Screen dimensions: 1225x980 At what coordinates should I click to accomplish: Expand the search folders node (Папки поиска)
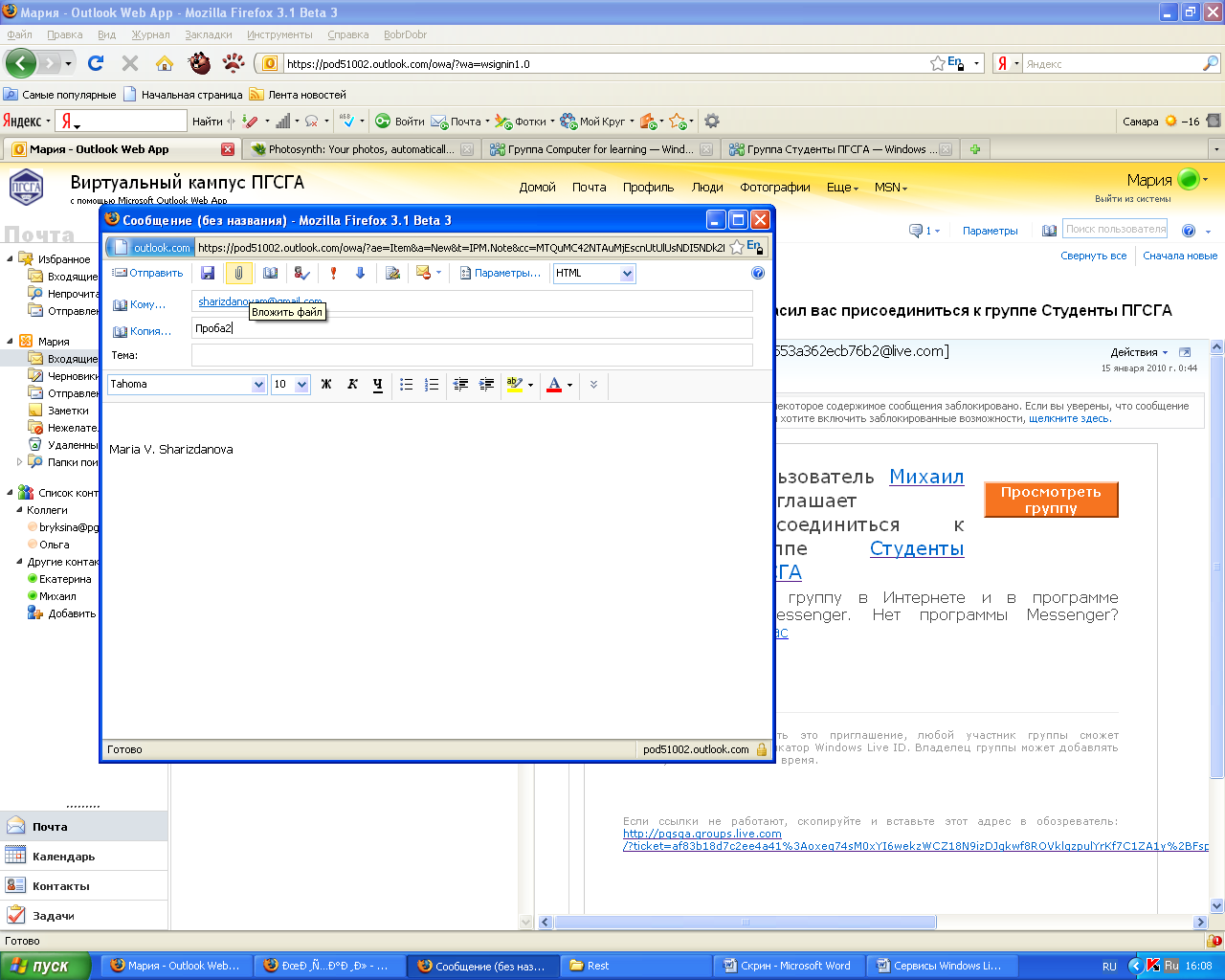coord(19,461)
